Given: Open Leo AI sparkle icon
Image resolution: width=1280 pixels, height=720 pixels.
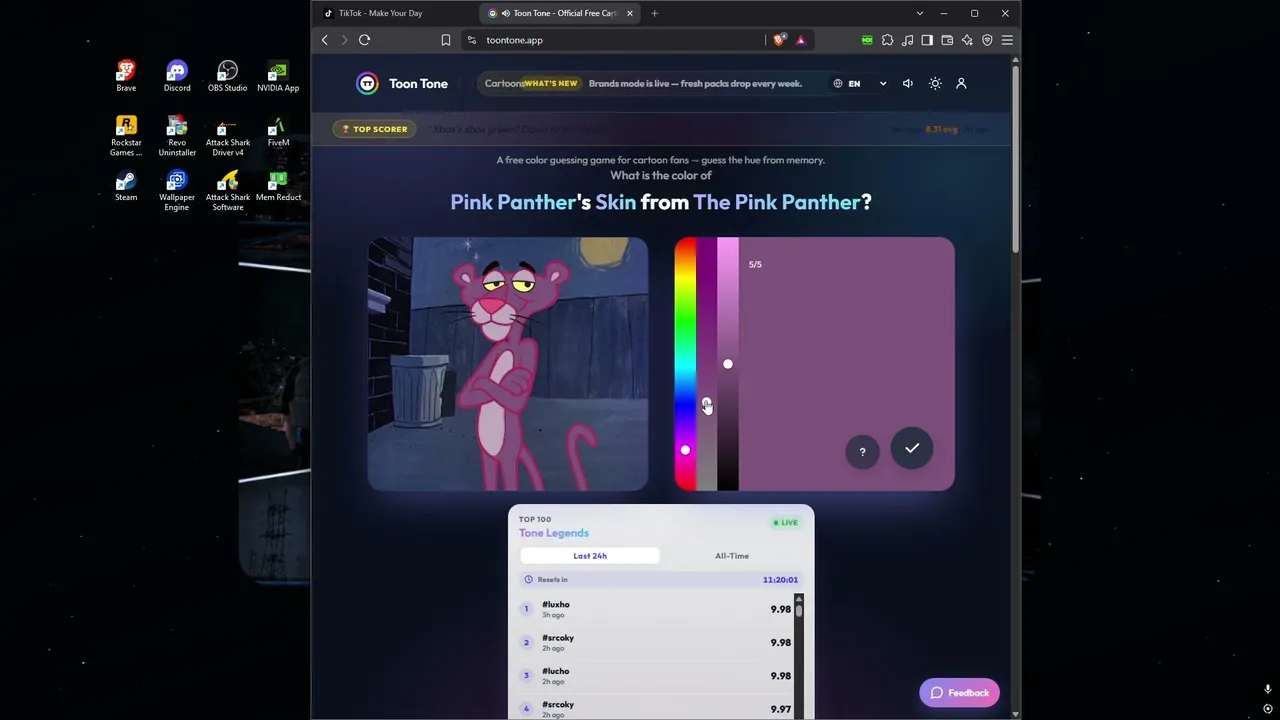Looking at the screenshot, I should [967, 40].
